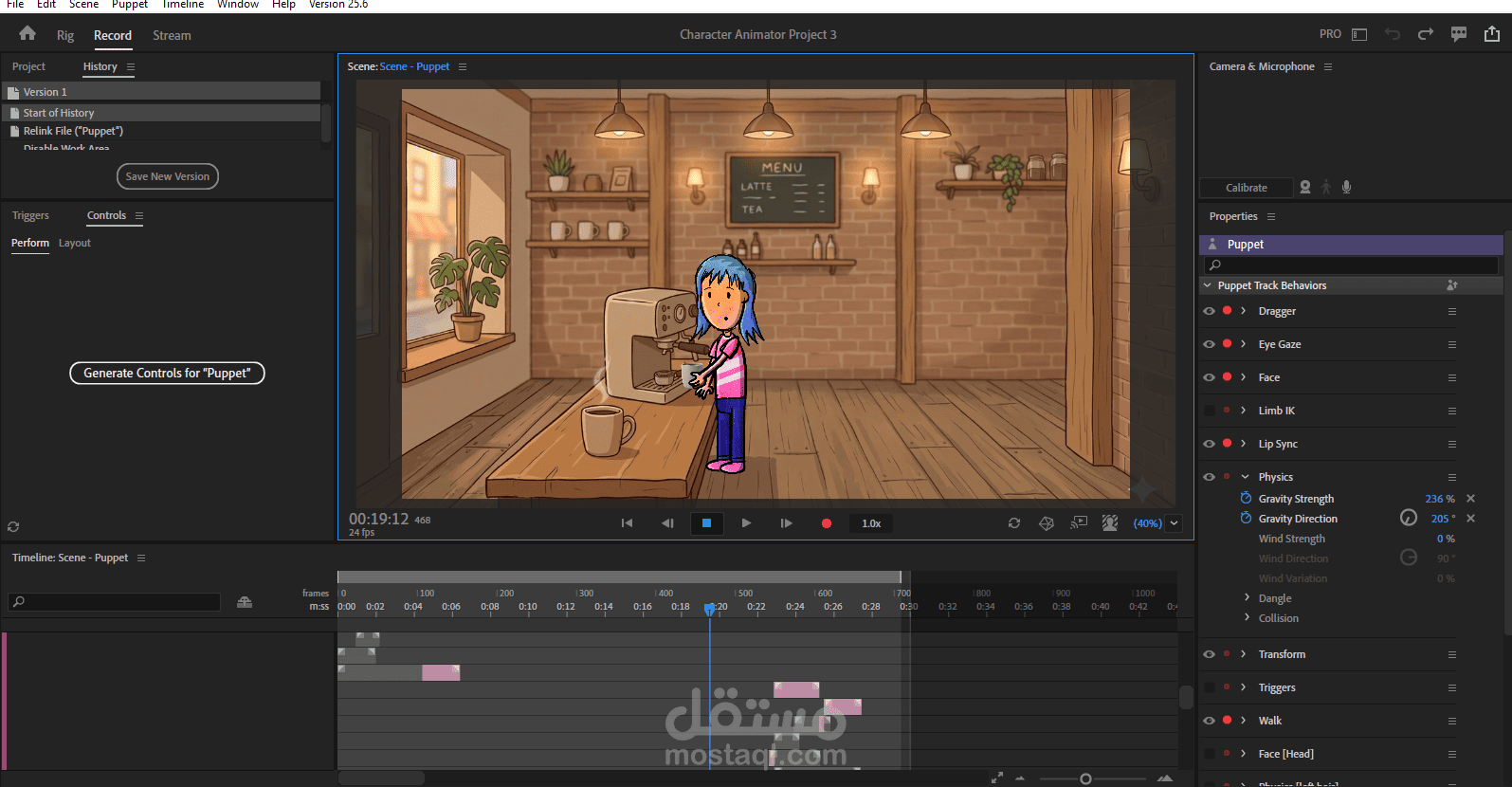This screenshot has height=787, width=1512.
Task: Click the Save New Version button
Action: [167, 176]
